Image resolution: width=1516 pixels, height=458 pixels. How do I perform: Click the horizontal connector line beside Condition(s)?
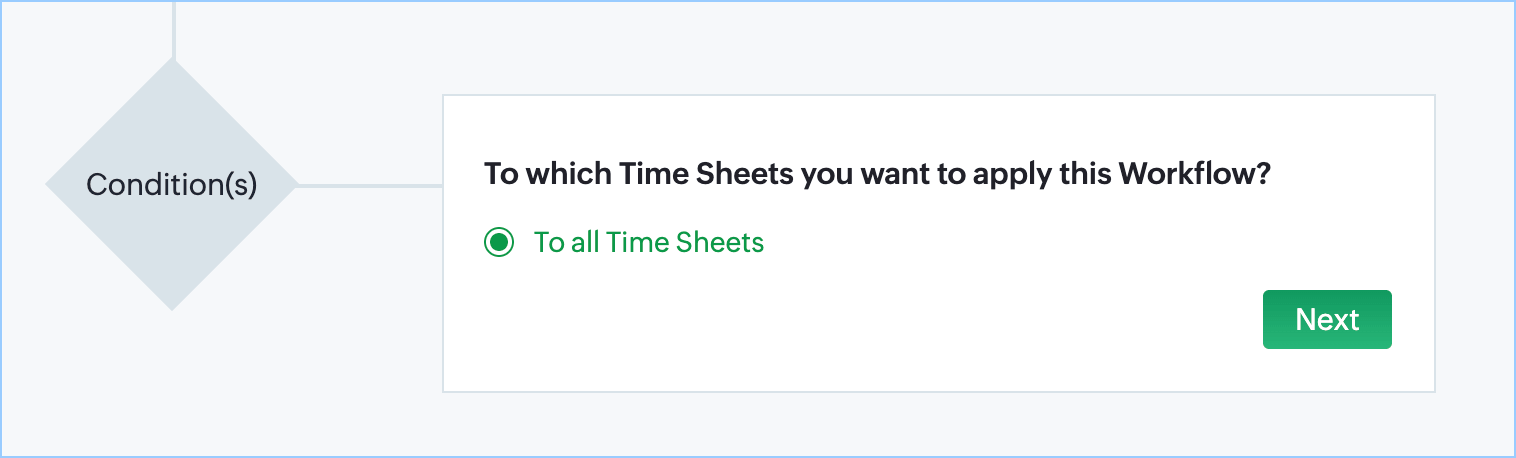pos(370,185)
